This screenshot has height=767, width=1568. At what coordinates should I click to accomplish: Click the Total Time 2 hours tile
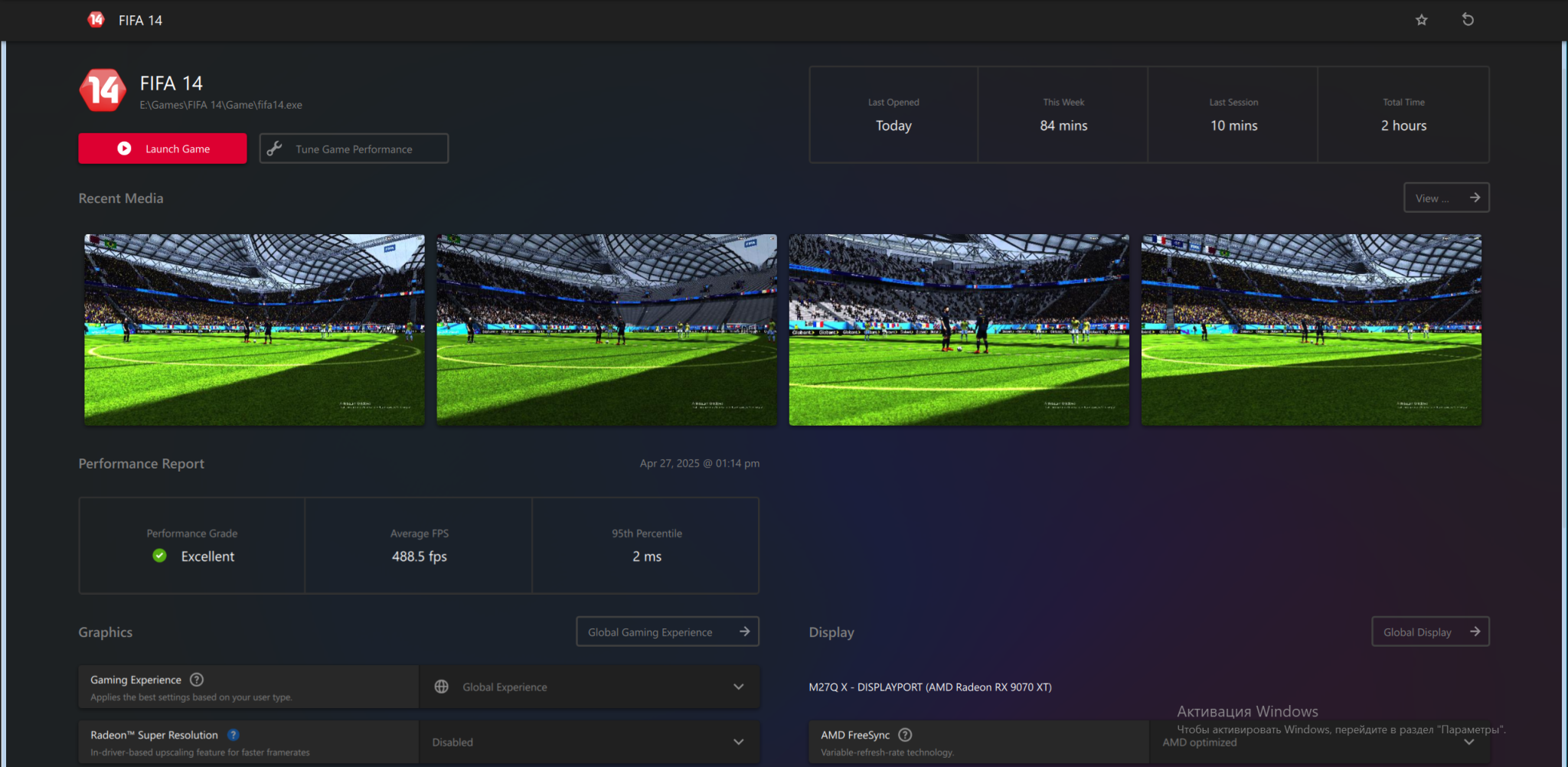1403,115
